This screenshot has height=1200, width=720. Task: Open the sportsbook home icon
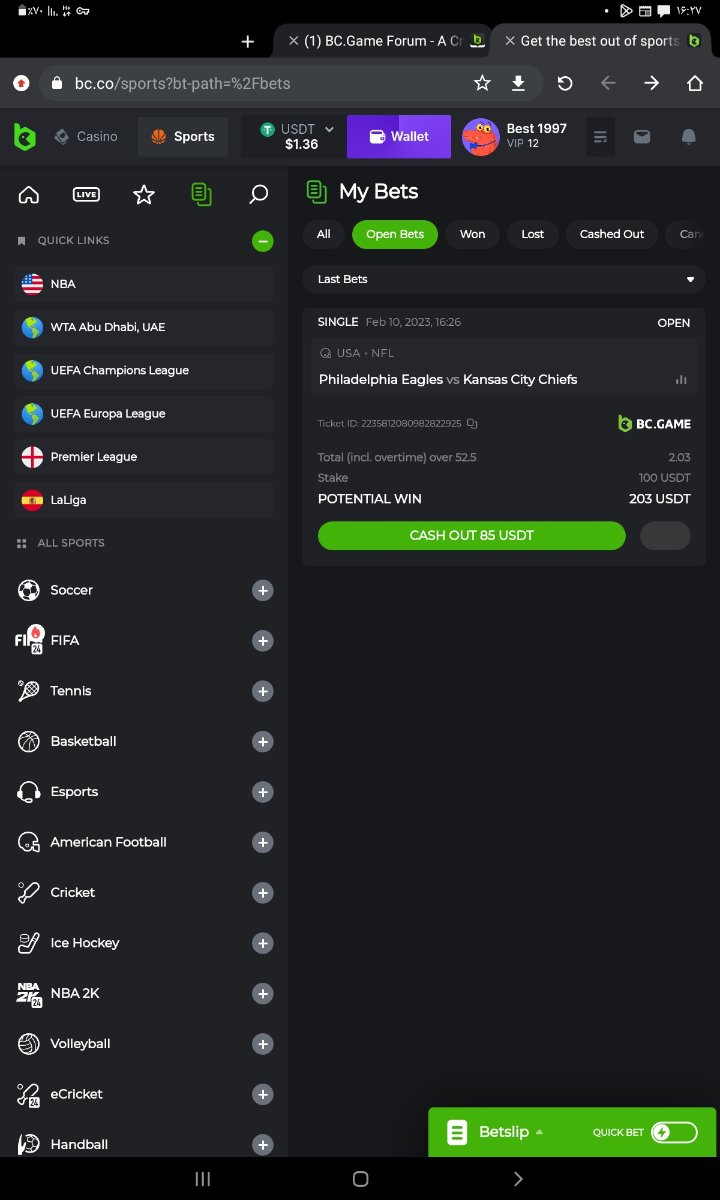point(29,194)
